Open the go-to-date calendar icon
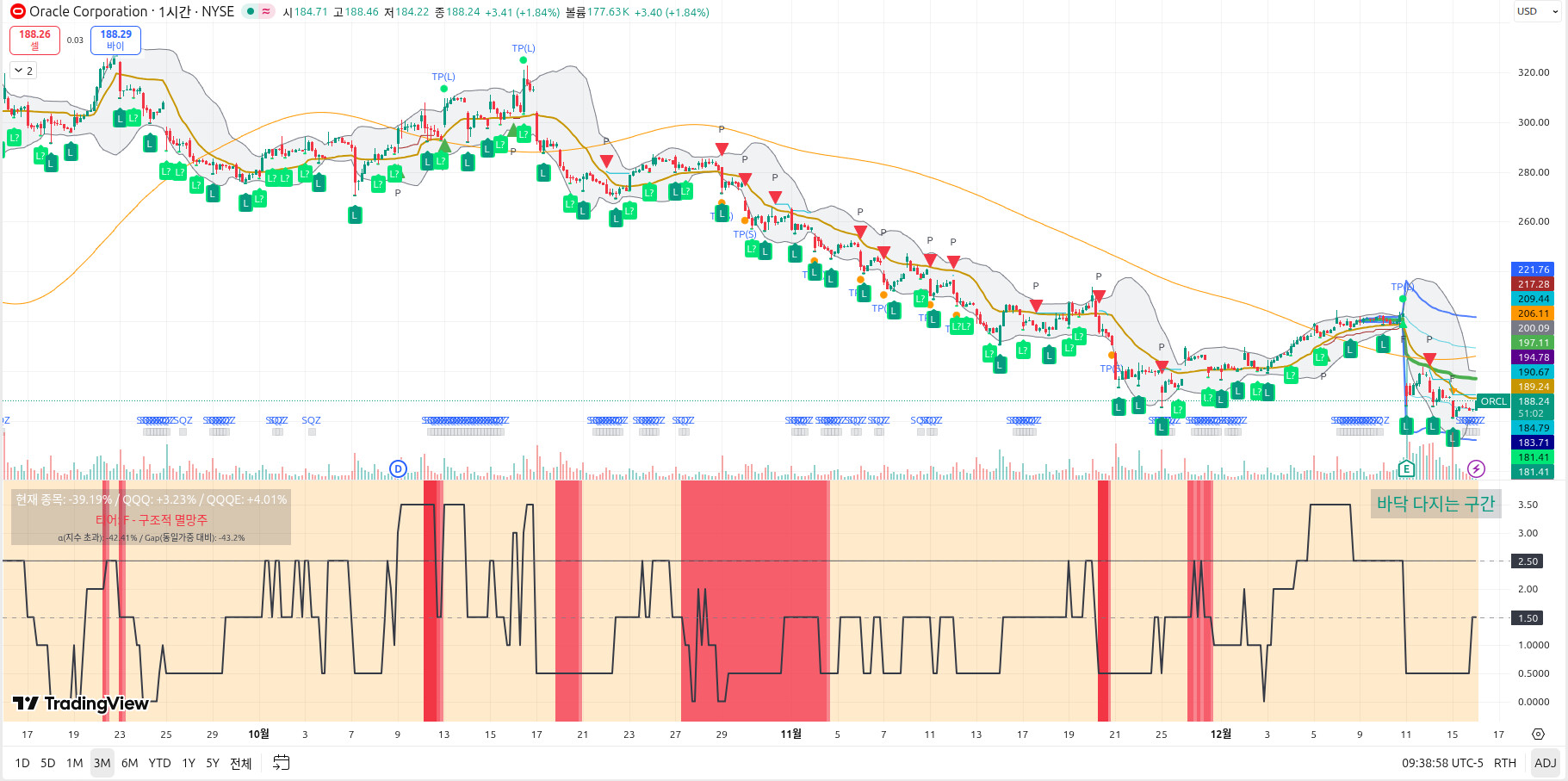 point(282,763)
